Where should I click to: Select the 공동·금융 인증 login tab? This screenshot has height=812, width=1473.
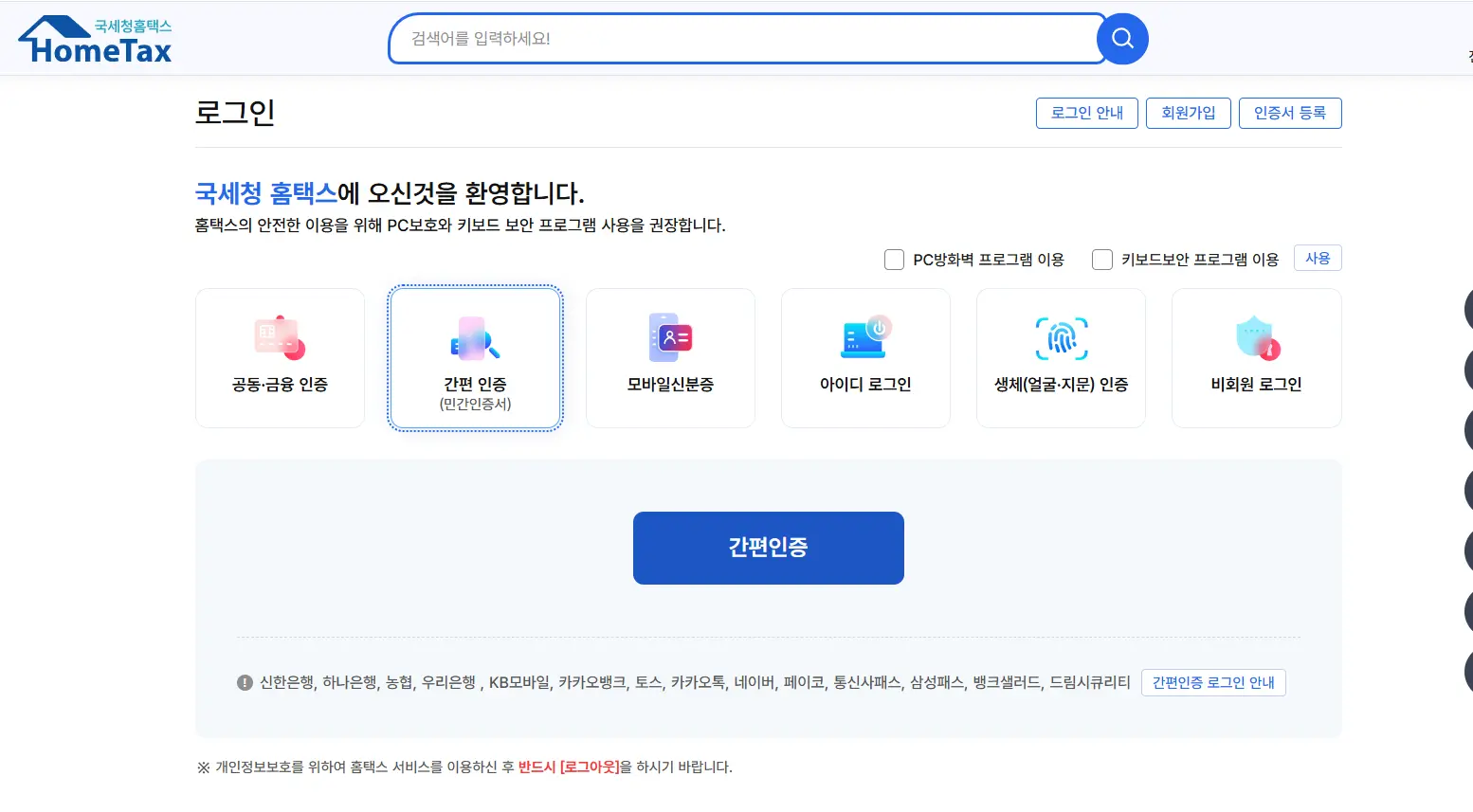280,358
